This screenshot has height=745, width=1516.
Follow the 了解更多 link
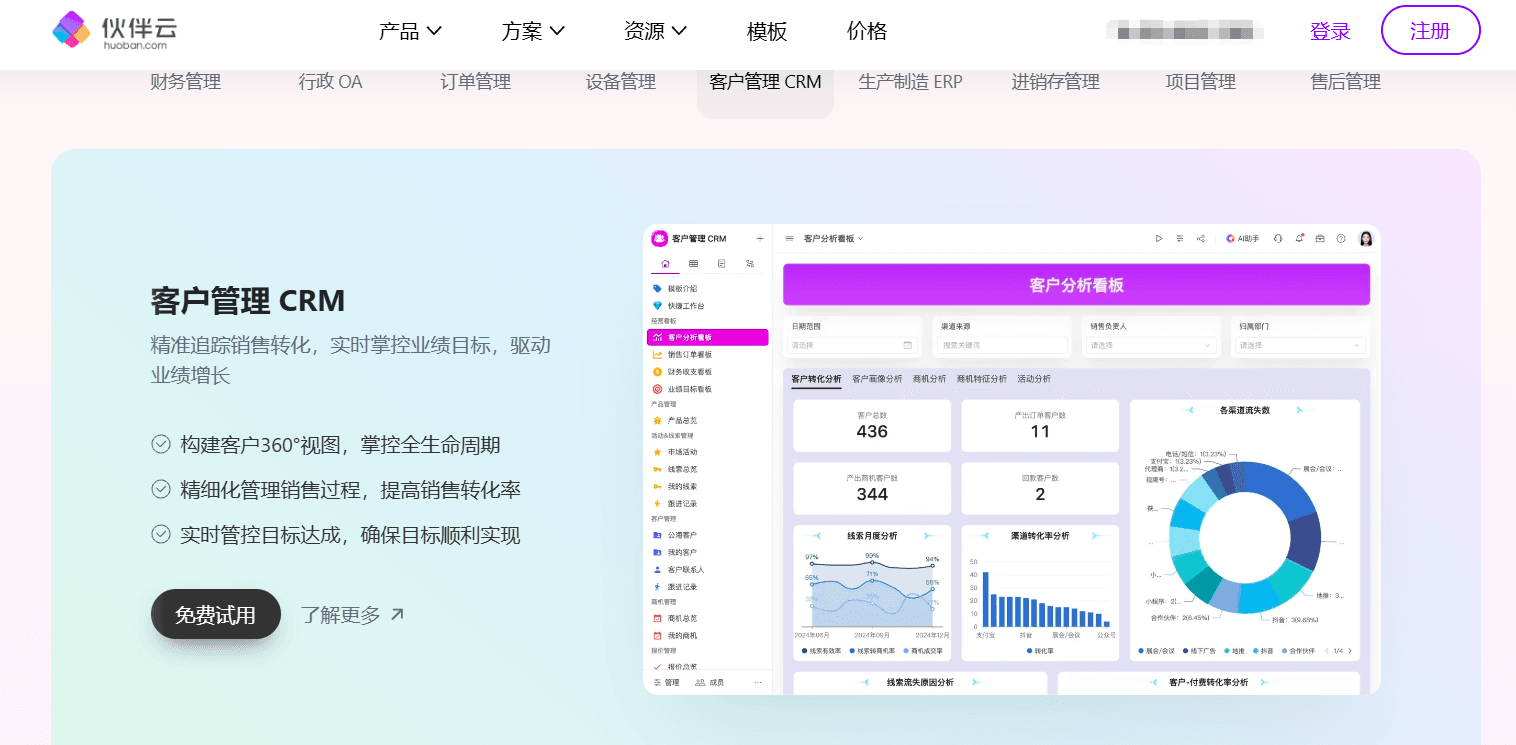pos(352,615)
